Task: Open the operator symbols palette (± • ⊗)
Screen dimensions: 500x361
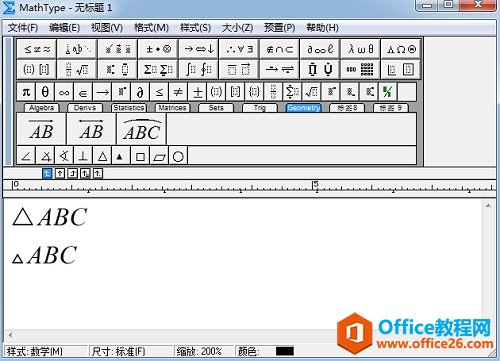Action: (x=158, y=49)
